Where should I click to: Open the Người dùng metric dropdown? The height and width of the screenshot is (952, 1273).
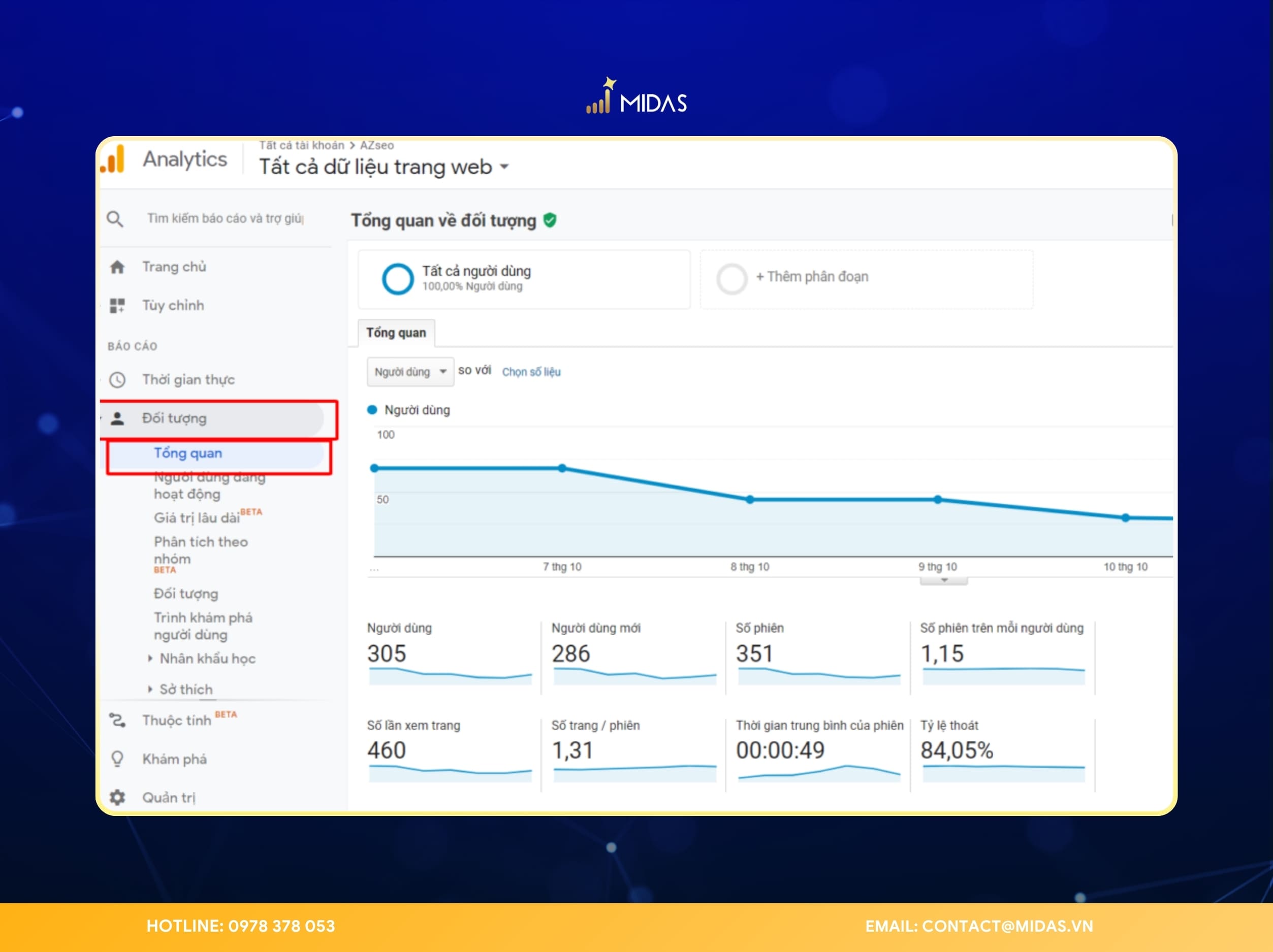(x=410, y=372)
